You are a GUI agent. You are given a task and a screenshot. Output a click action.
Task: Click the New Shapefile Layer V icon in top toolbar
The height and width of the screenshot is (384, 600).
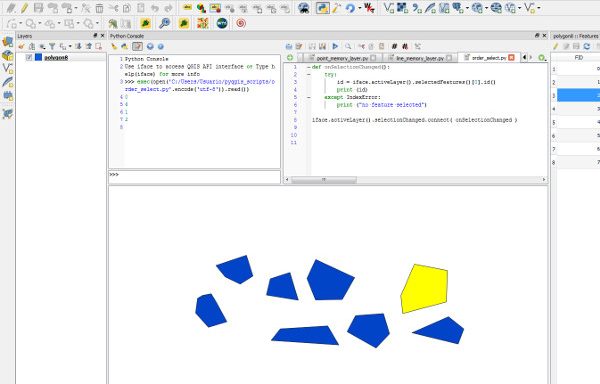coord(389,8)
